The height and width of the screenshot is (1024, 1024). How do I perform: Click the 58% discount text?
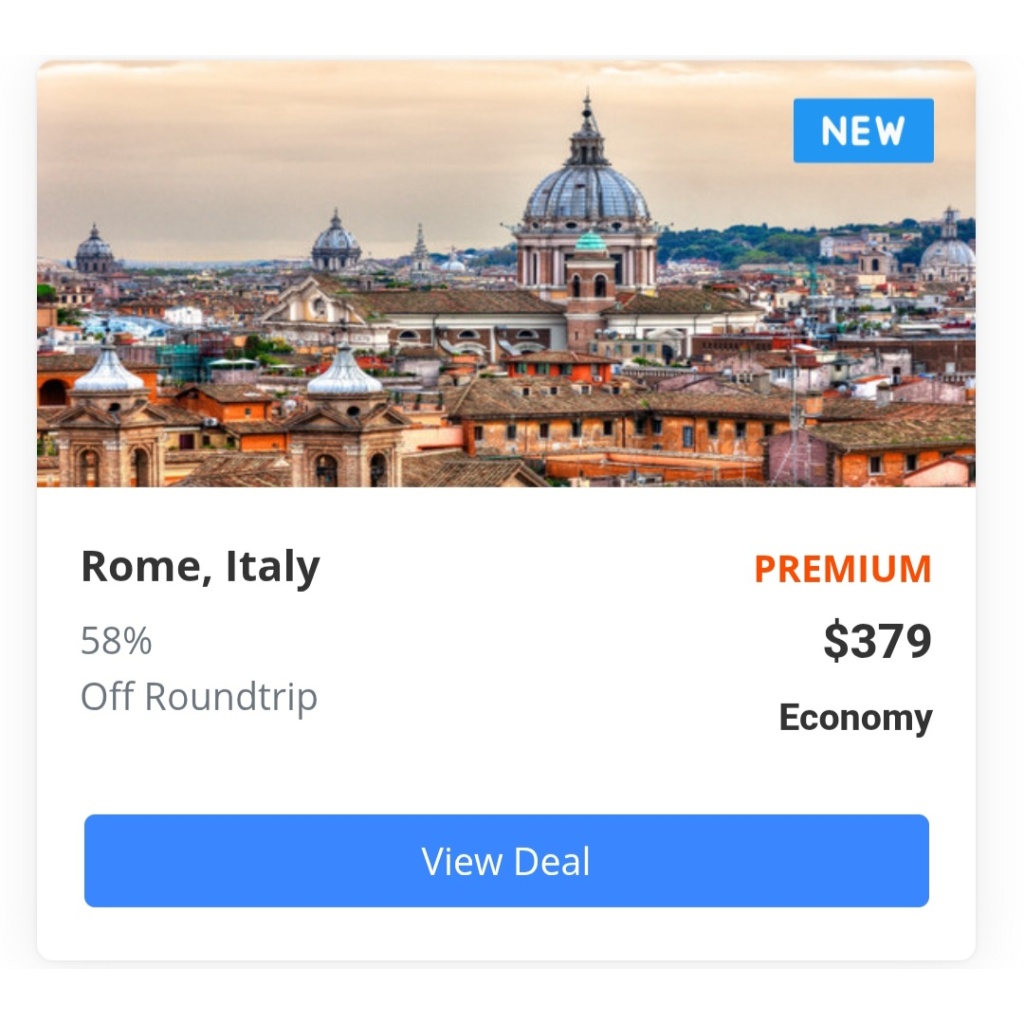116,641
